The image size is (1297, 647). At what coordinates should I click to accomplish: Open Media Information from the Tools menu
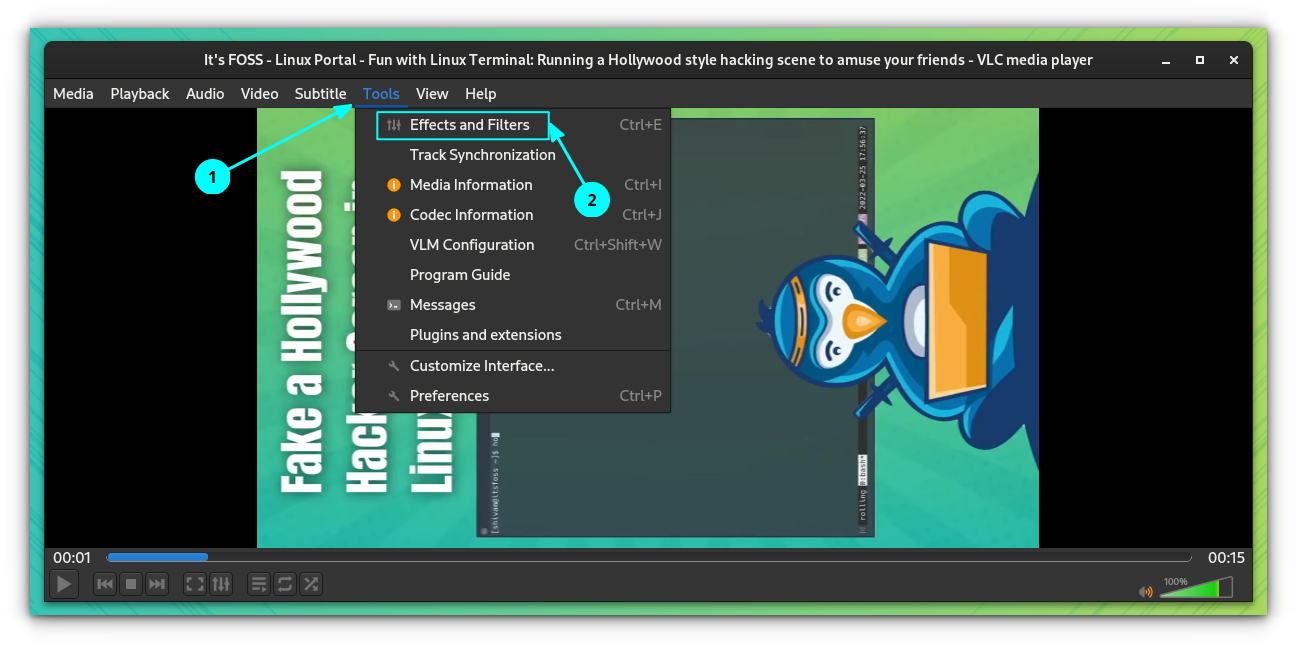point(471,184)
